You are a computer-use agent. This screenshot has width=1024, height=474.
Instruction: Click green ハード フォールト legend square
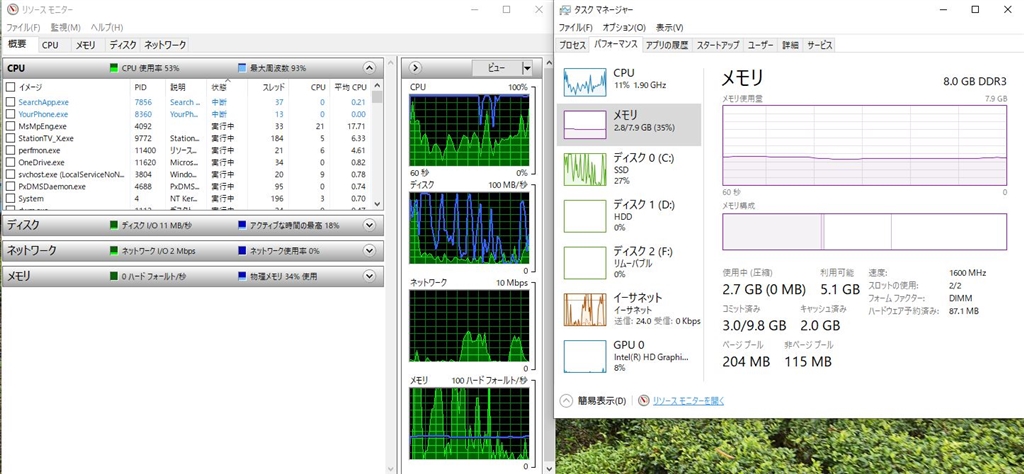[x=114, y=277]
